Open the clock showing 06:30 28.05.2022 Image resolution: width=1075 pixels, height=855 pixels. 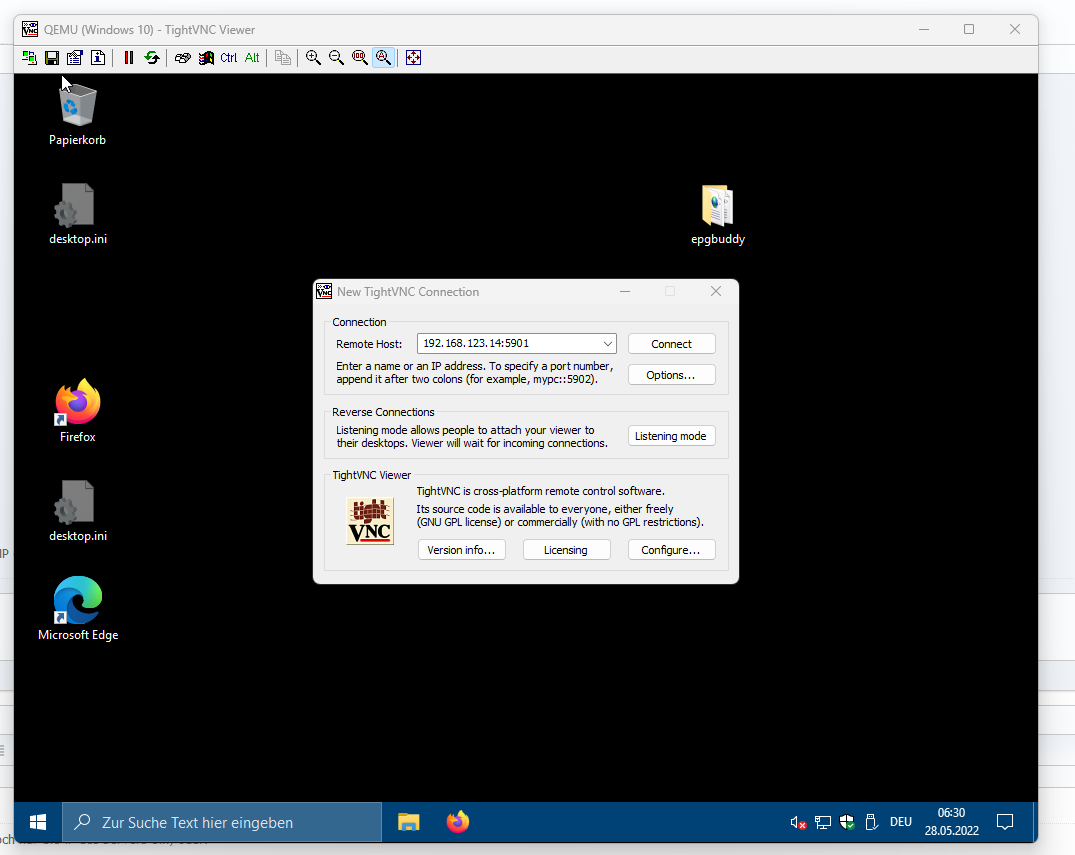[951, 822]
